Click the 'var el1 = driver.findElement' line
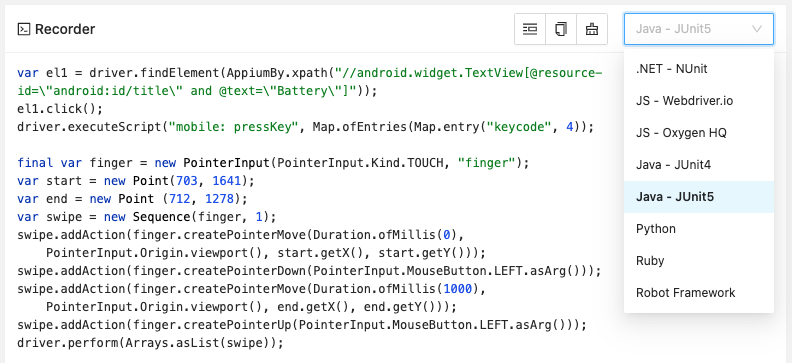 pos(310,73)
